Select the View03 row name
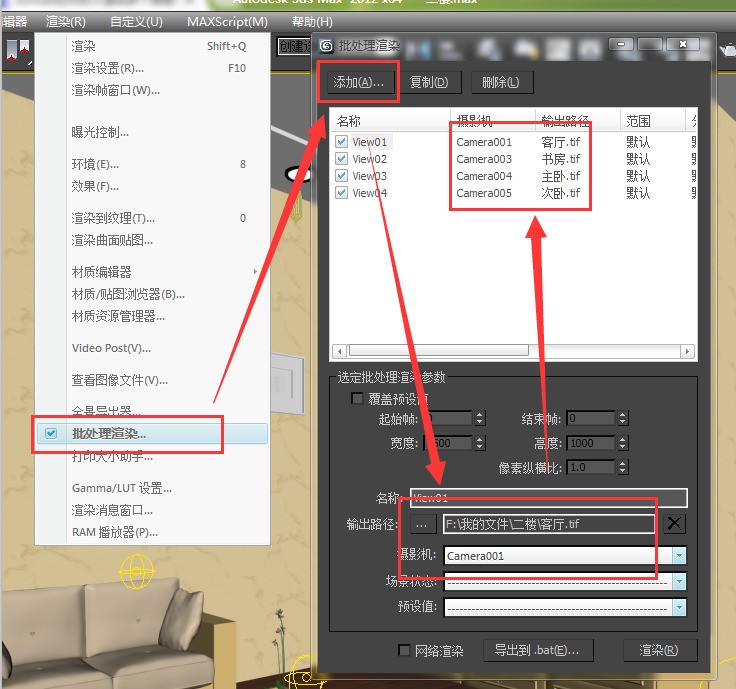736x689 pixels. 370,176
